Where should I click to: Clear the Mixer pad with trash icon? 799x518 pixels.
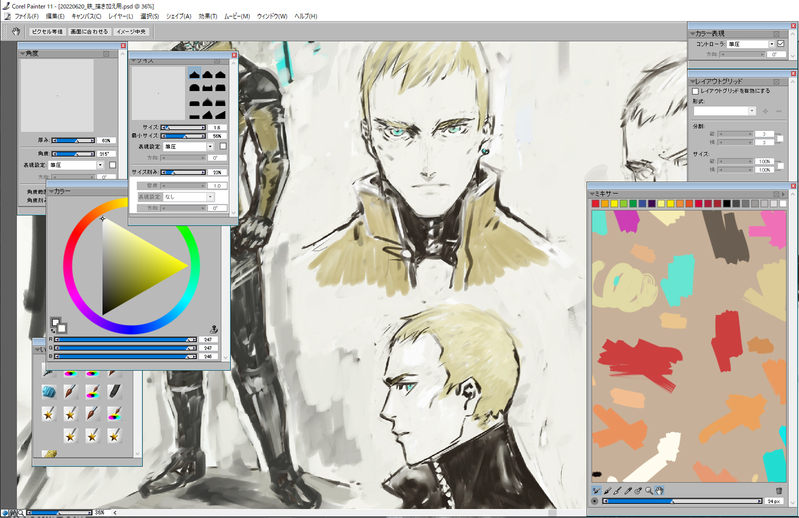point(779,490)
